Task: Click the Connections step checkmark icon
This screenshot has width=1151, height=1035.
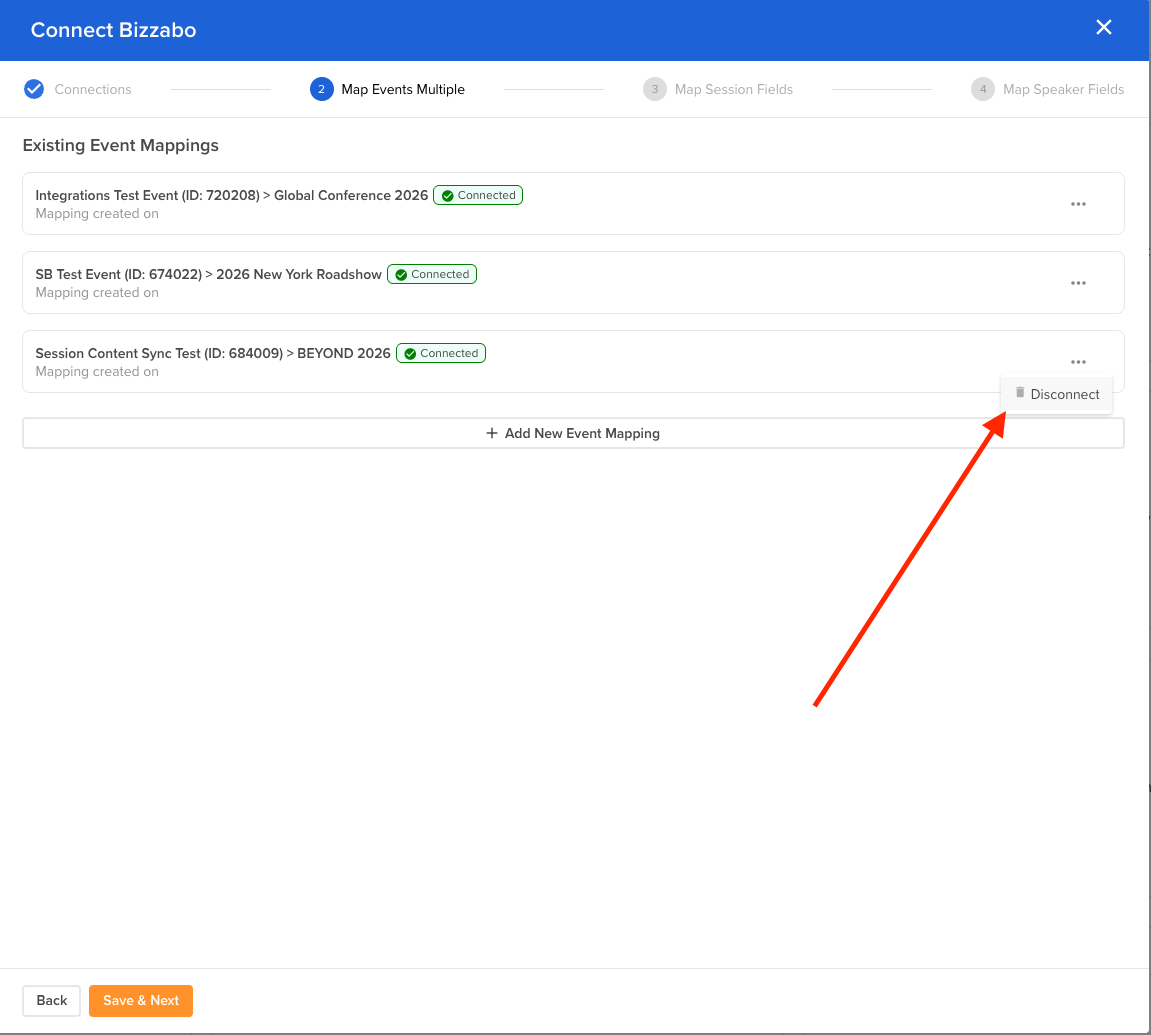Action: pyautogui.click(x=34, y=89)
